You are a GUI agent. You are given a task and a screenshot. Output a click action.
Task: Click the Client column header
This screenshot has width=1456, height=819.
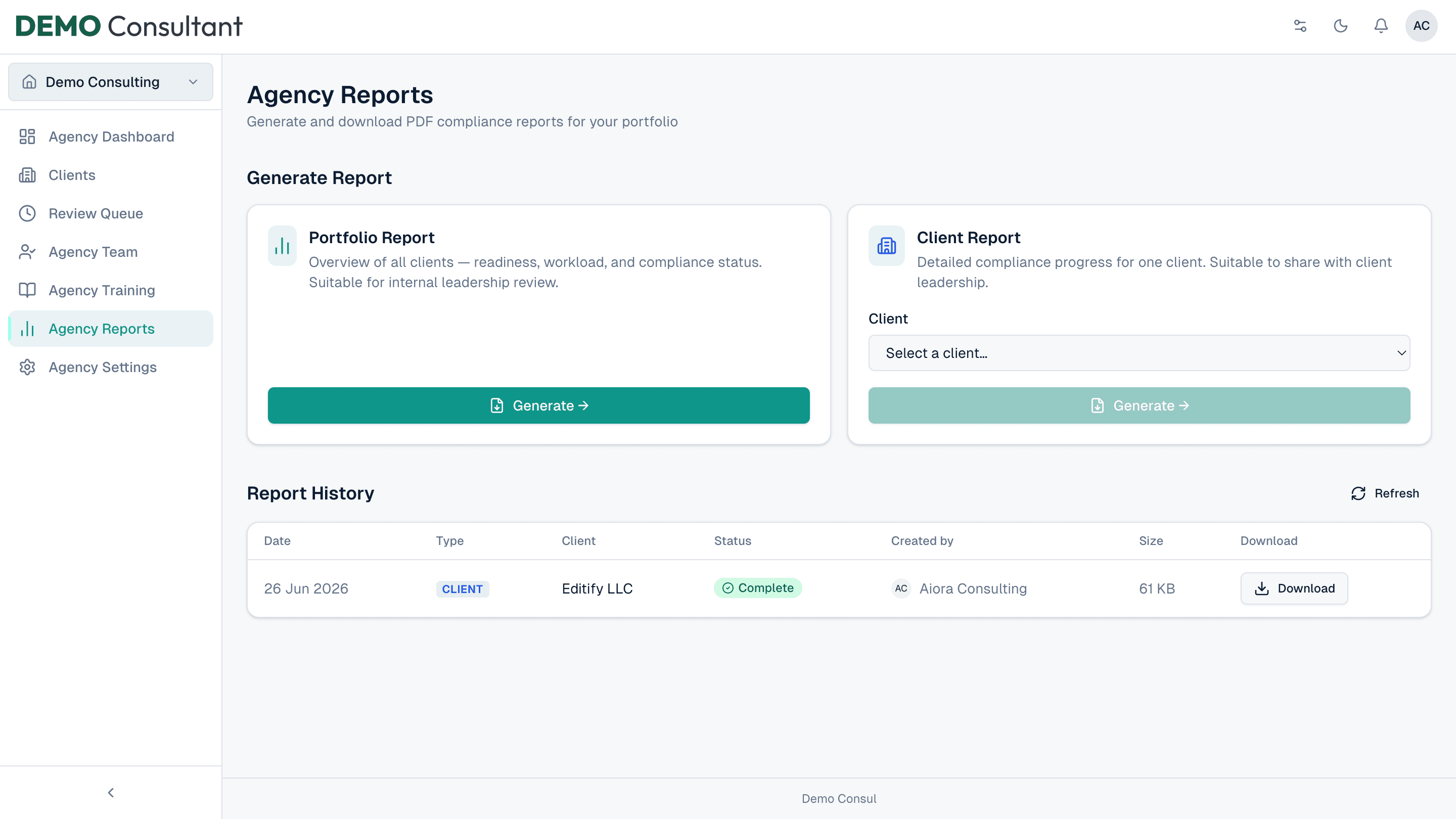578,541
